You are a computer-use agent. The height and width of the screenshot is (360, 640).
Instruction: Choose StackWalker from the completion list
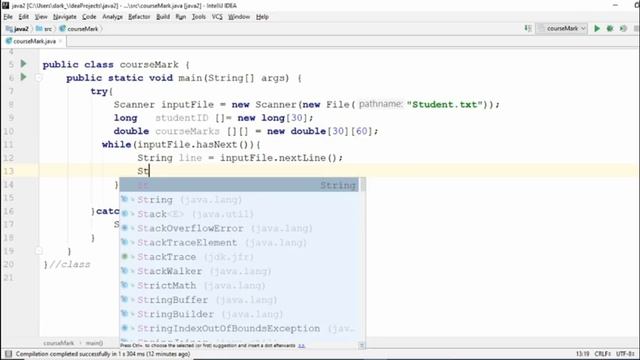(x=239, y=271)
